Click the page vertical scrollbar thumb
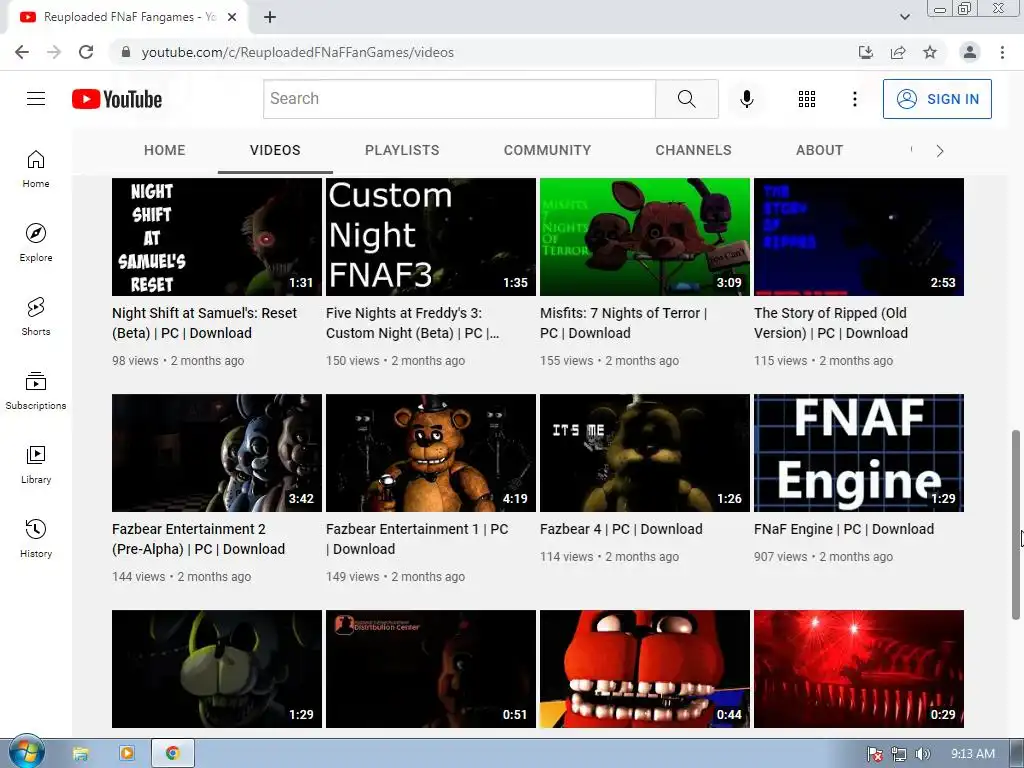The width and height of the screenshot is (1024, 768). click(1016, 524)
